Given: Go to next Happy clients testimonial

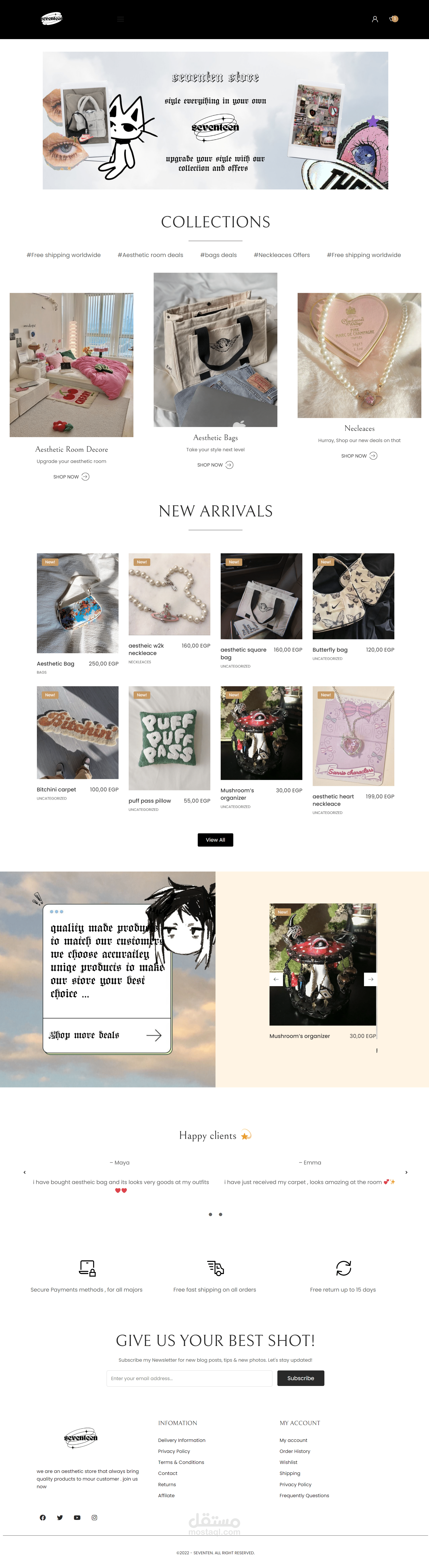Looking at the screenshot, I should (407, 1172).
